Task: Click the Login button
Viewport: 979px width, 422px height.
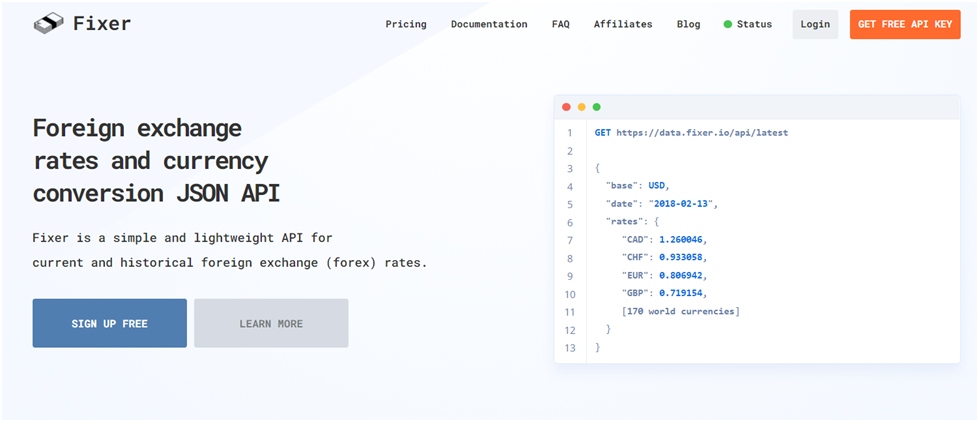Action: tap(815, 24)
